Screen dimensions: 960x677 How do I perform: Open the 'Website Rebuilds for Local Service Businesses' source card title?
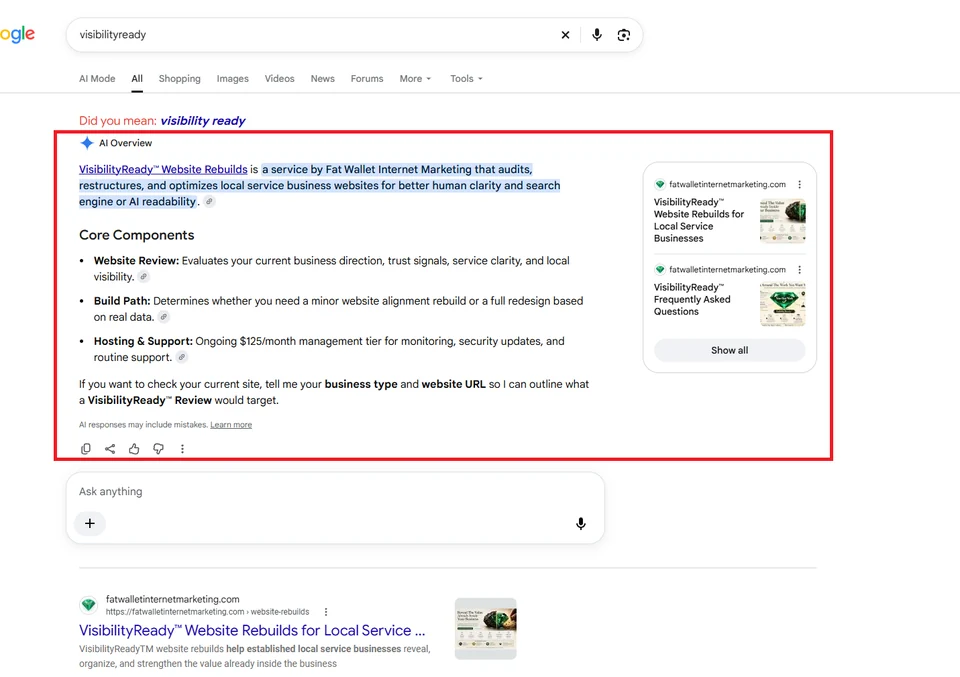(x=699, y=220)
